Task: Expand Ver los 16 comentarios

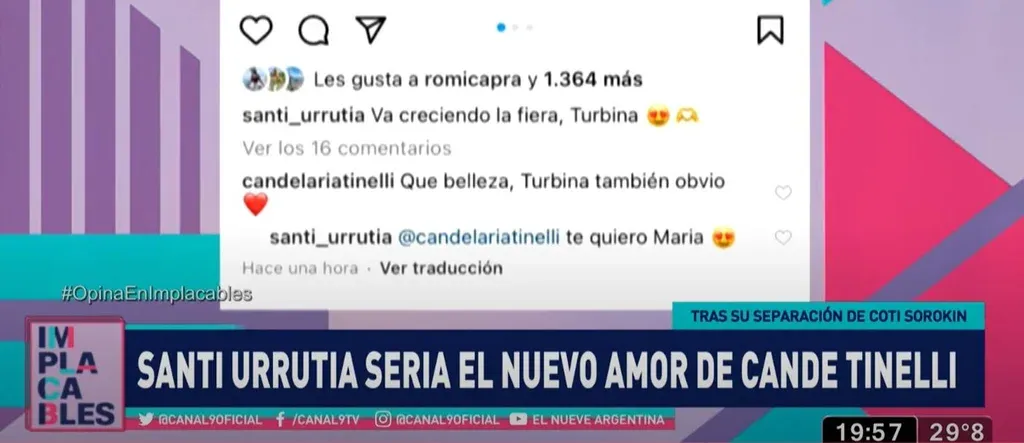Action: tap(347, 148)
